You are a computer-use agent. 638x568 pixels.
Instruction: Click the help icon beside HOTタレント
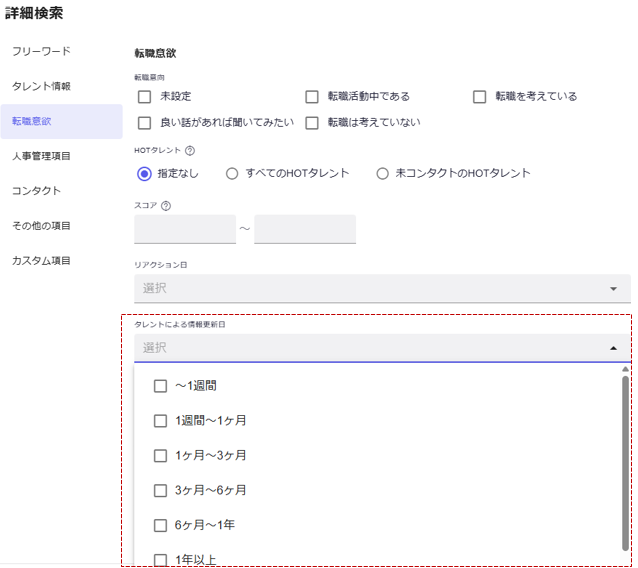(x=190, y=151)
